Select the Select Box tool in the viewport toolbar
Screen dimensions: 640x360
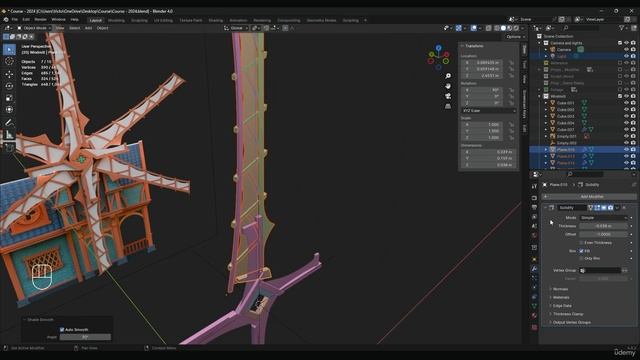(9, 50)
